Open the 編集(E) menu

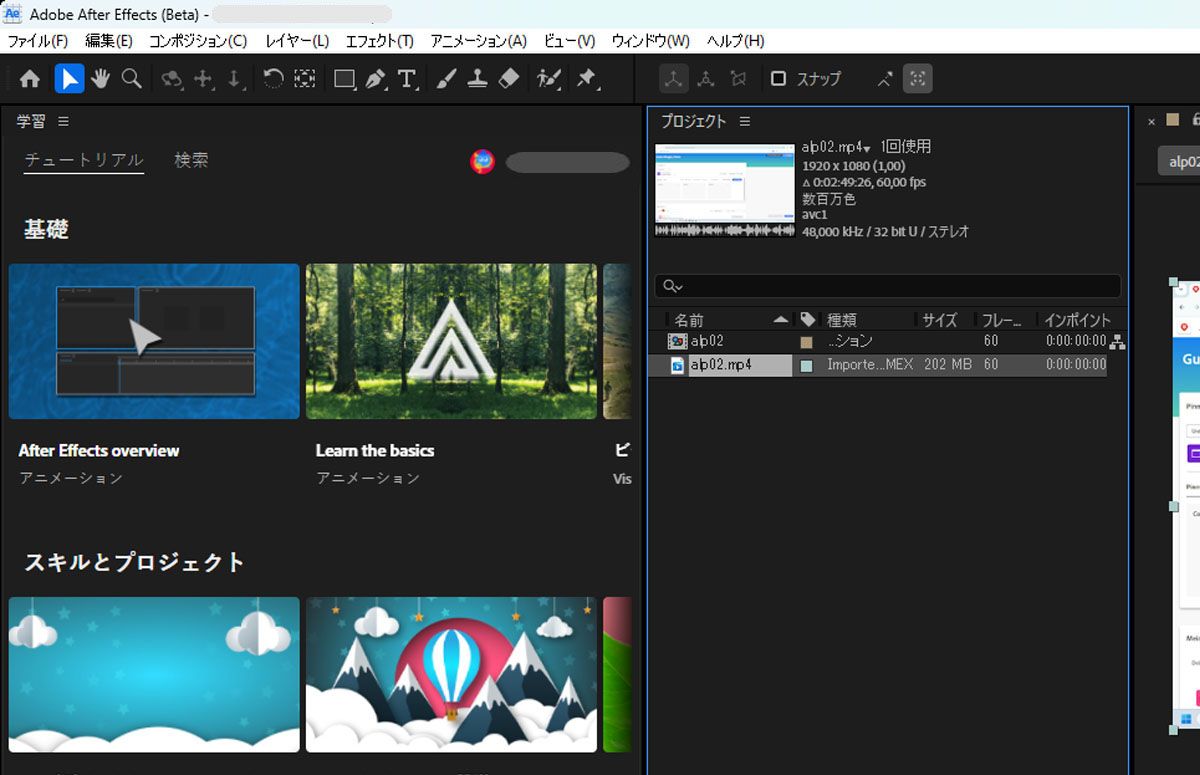[x=109, y=41]
